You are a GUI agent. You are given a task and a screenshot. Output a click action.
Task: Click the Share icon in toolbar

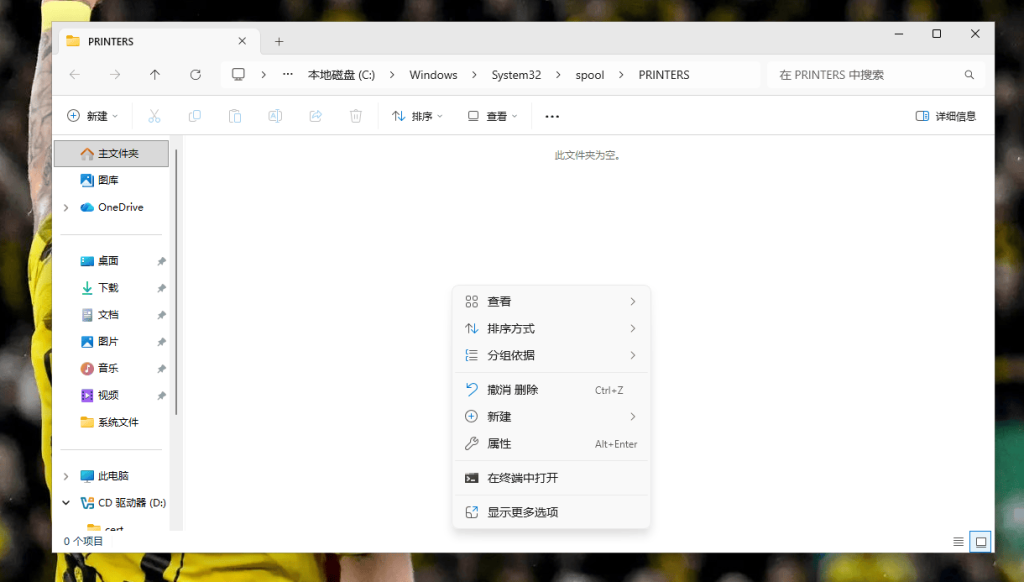pyautogui.click(x=315, y=116)
